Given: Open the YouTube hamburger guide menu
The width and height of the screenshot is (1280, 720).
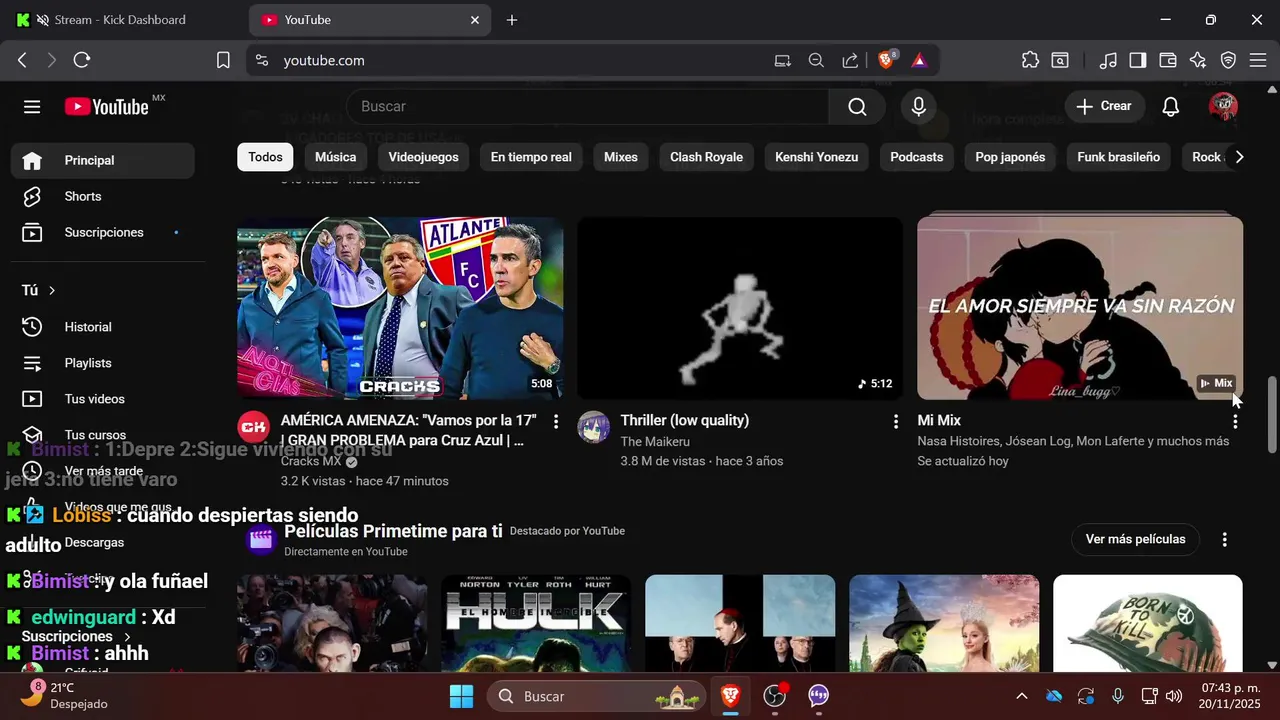Looking at the screenshot, I should click(x=32, y=107).
